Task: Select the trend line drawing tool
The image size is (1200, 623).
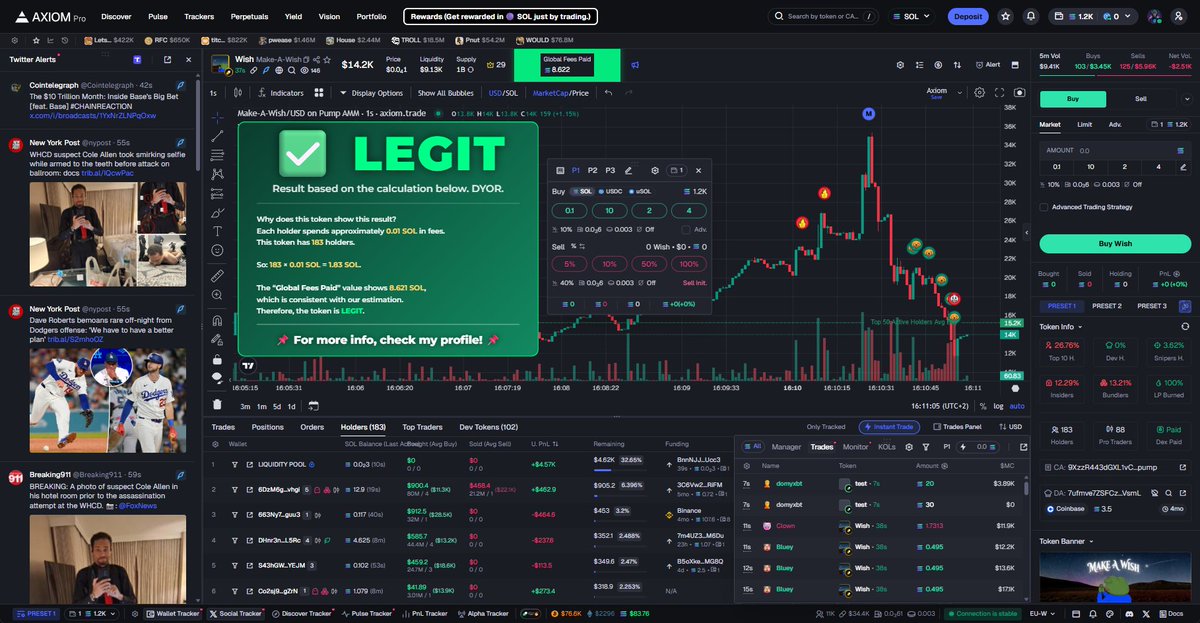Action: (x=217, y=136)
